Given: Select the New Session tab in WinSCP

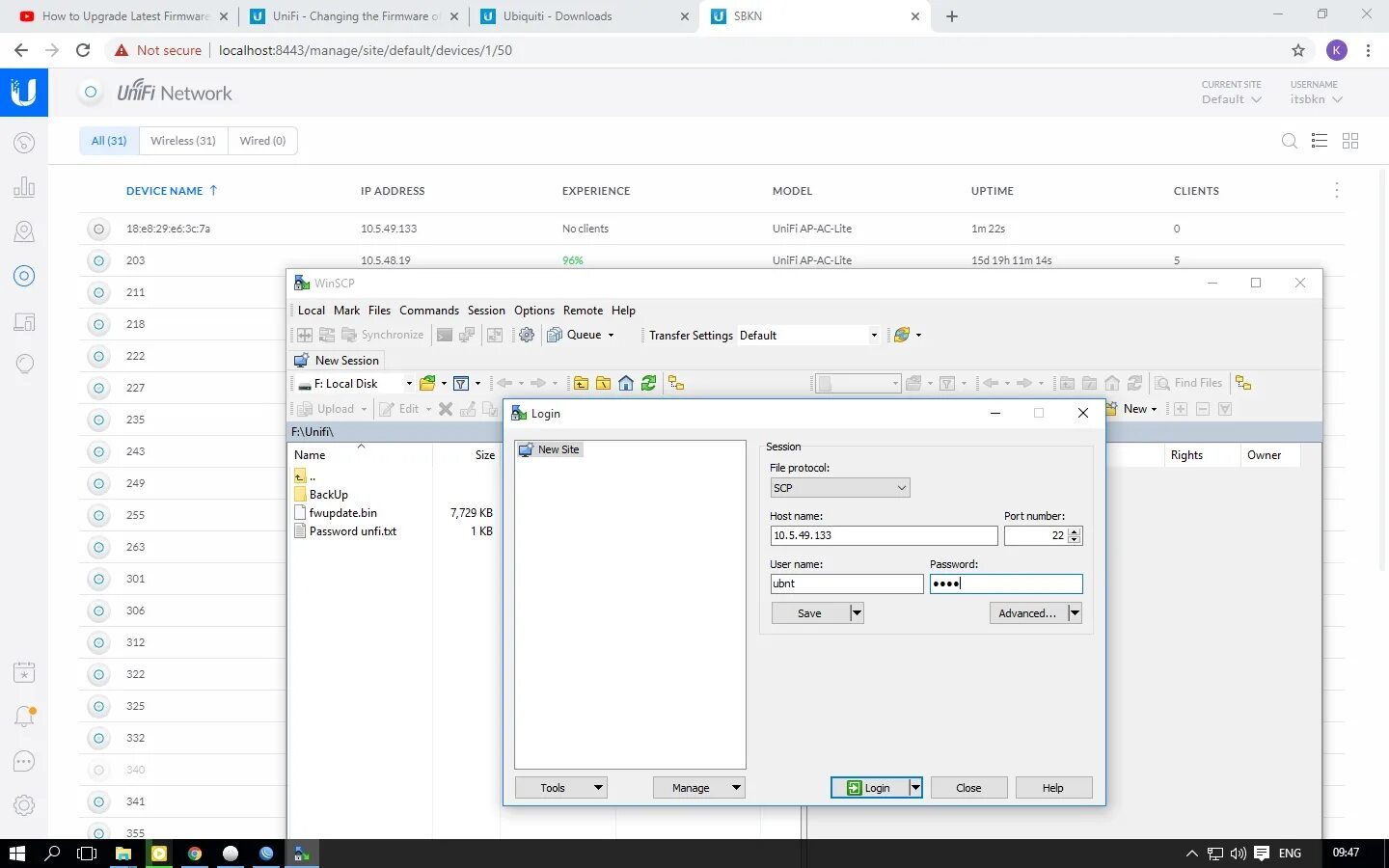Looking at the screenshot, I should [x=338, y=360].
